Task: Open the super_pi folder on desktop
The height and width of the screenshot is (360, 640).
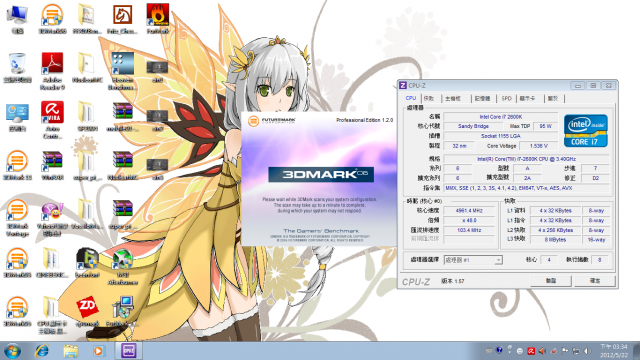Action: coord(87,165)
